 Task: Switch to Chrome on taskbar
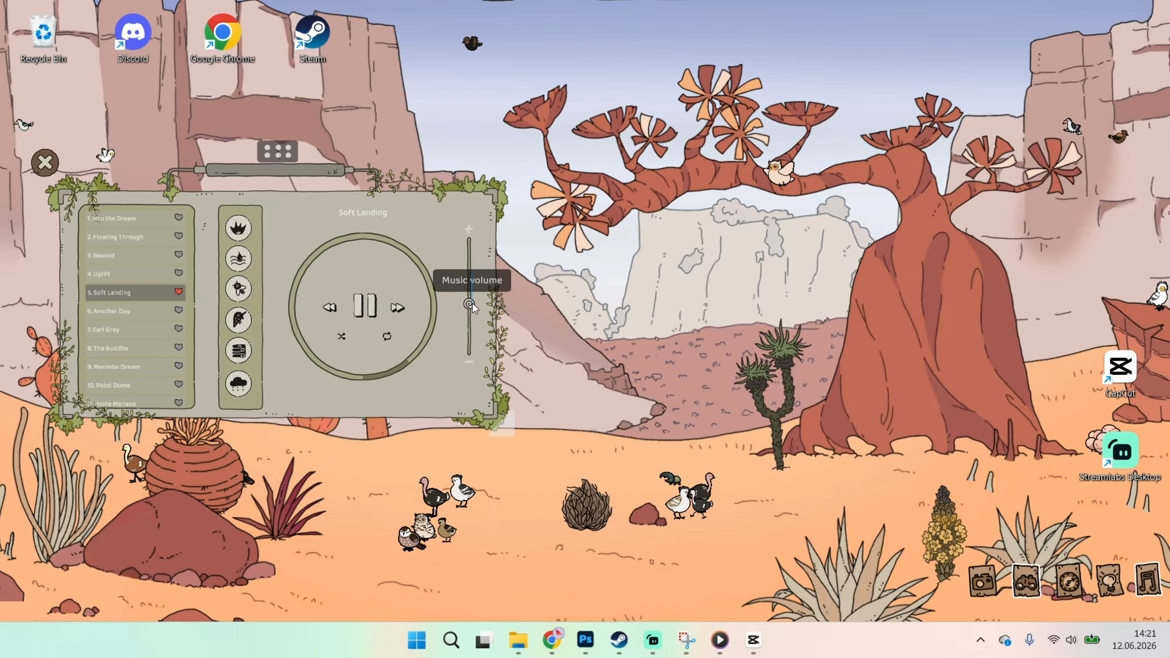point(552,640)
